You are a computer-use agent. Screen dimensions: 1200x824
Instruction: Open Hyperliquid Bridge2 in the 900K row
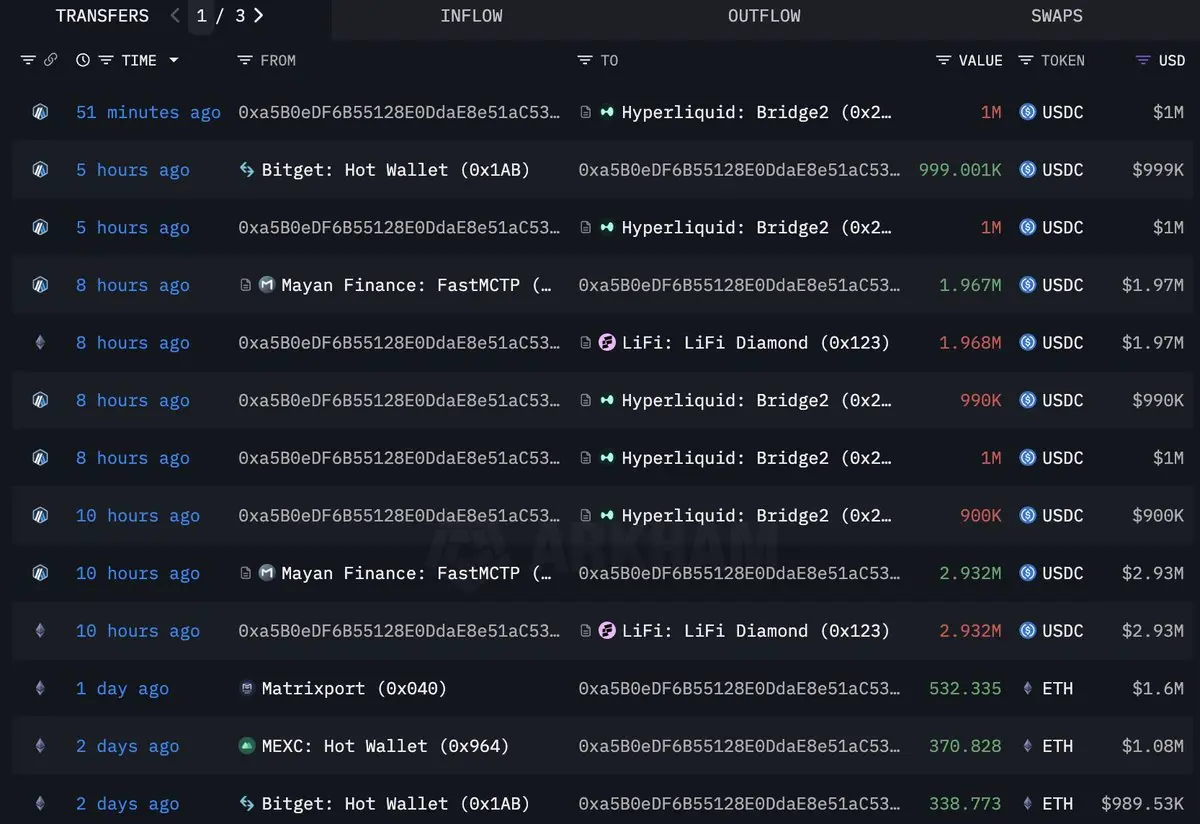point(756,516)
